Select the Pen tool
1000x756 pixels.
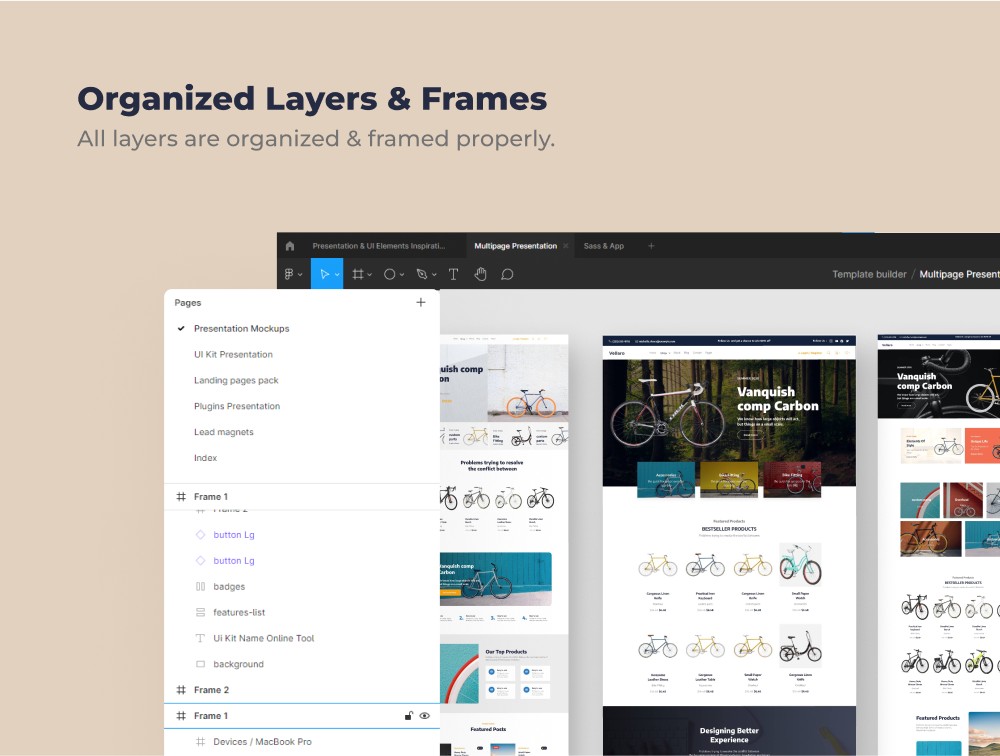click(x=422, y=274)
